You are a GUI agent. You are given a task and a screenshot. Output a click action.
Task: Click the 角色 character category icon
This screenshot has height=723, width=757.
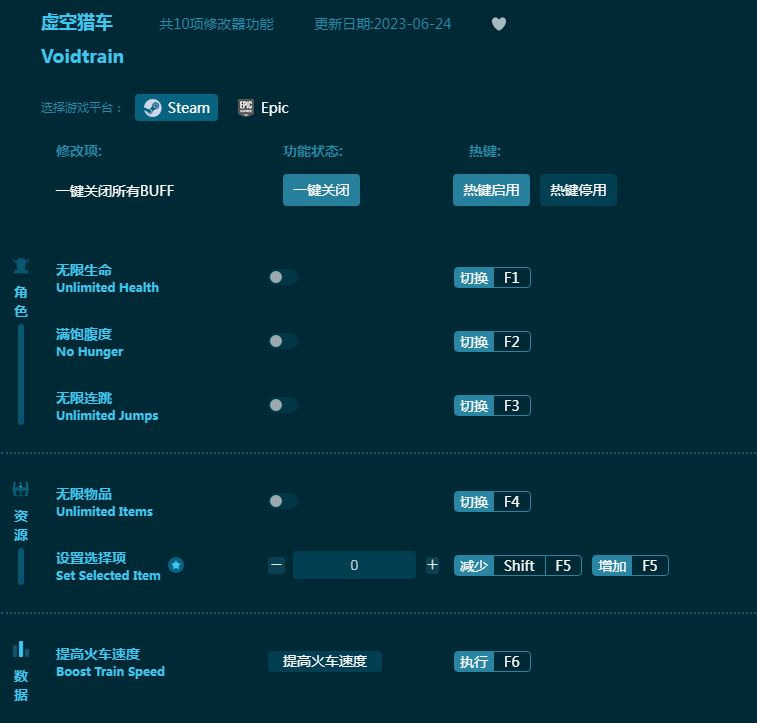click(x=21, y=266)
